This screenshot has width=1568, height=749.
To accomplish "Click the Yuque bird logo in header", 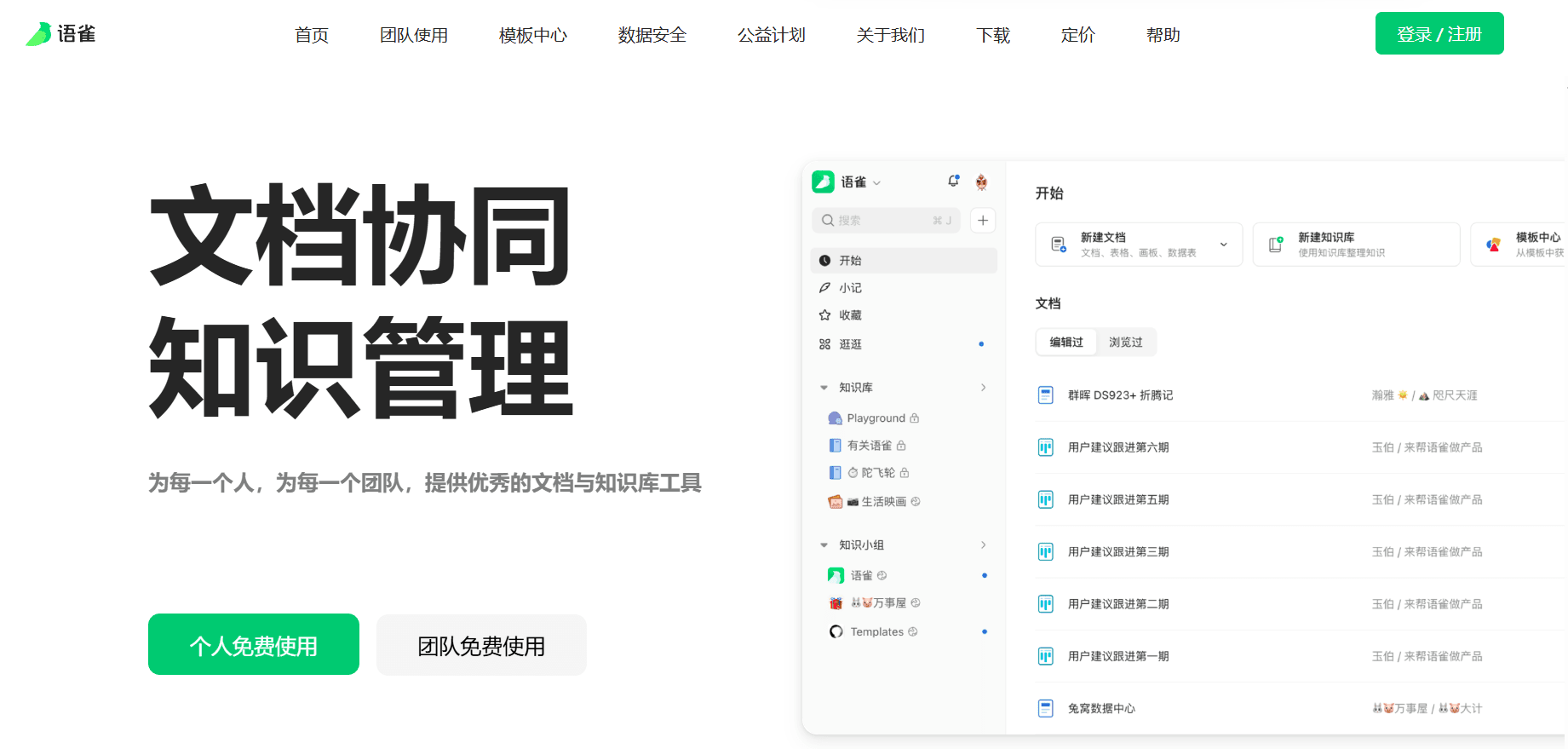I will click(x=39, y=34).
